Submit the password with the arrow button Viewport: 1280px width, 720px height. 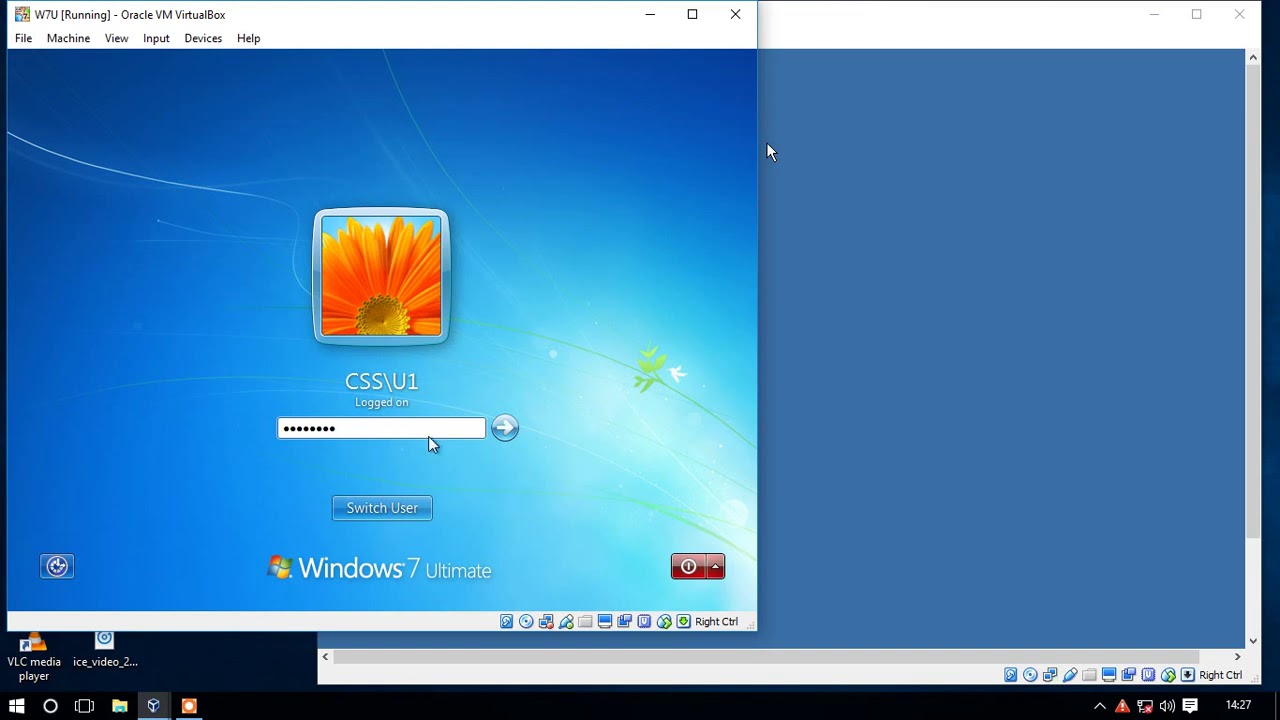pyautogui.click(x=505, y=428)
